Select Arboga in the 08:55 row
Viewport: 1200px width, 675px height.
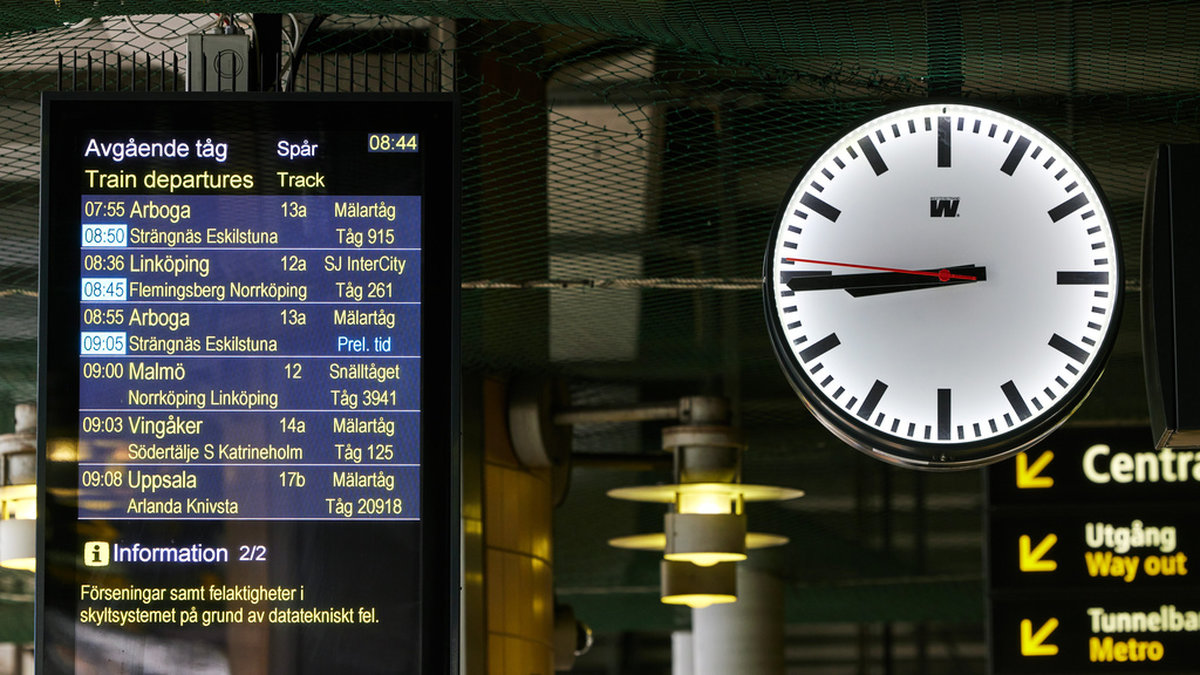point(160,318)
